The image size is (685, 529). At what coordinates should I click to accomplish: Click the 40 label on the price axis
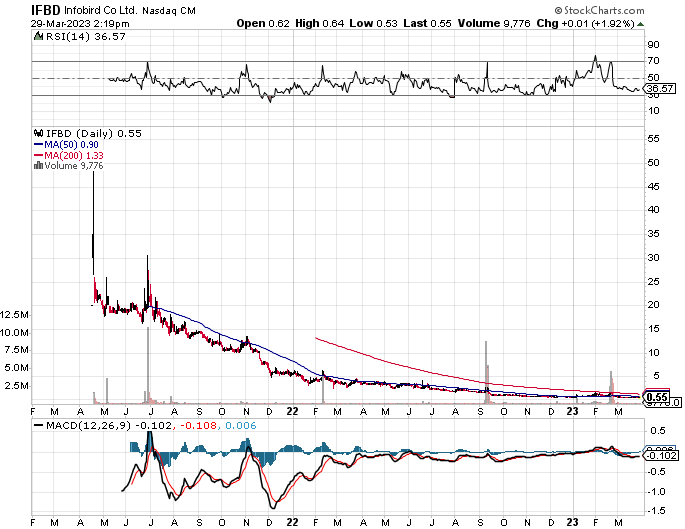point(654,210)
